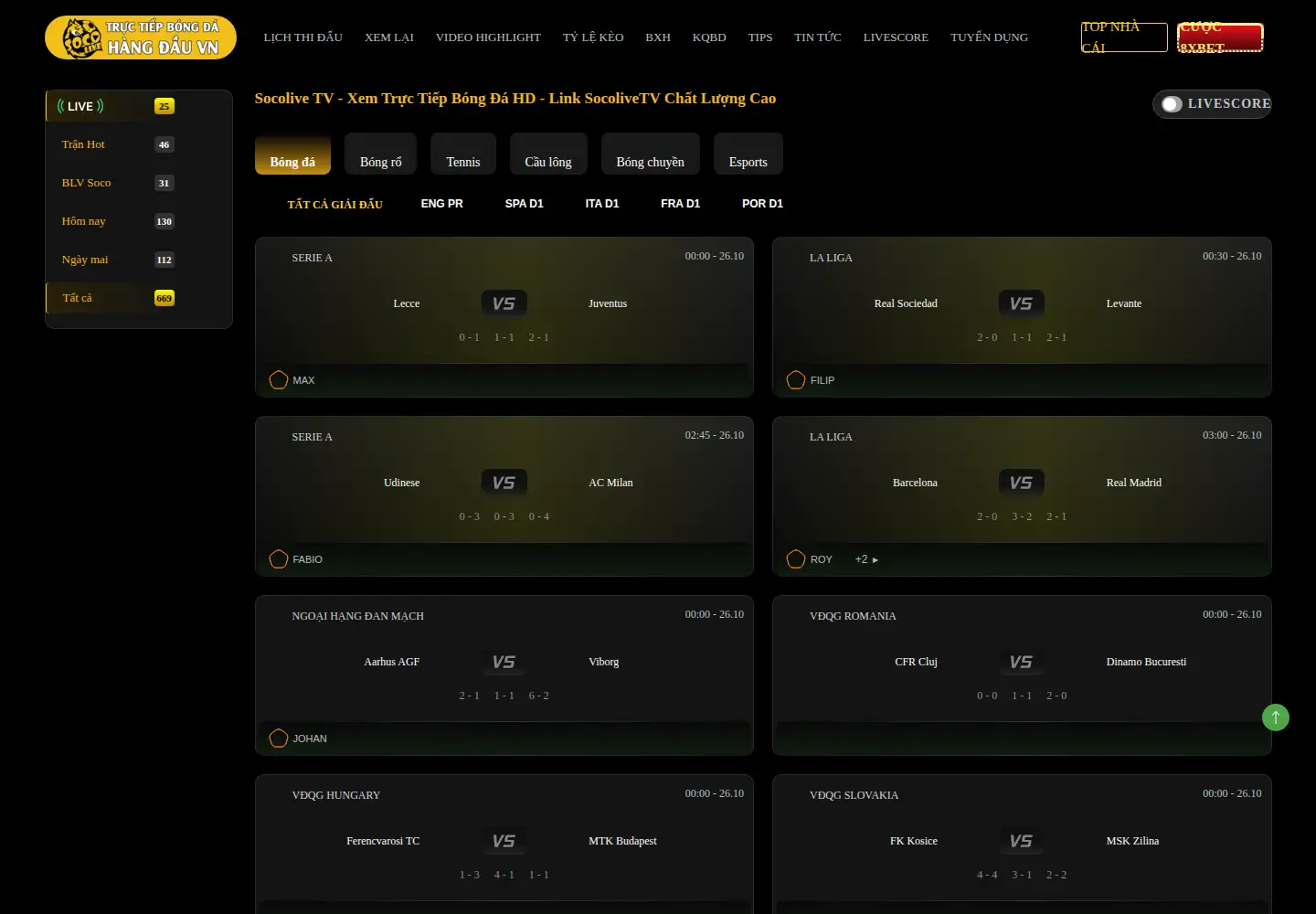Switch to the Bóng rổ tab
This screenshot has height=914, width=1316.
pyautogui.click(x=381, y=154)
